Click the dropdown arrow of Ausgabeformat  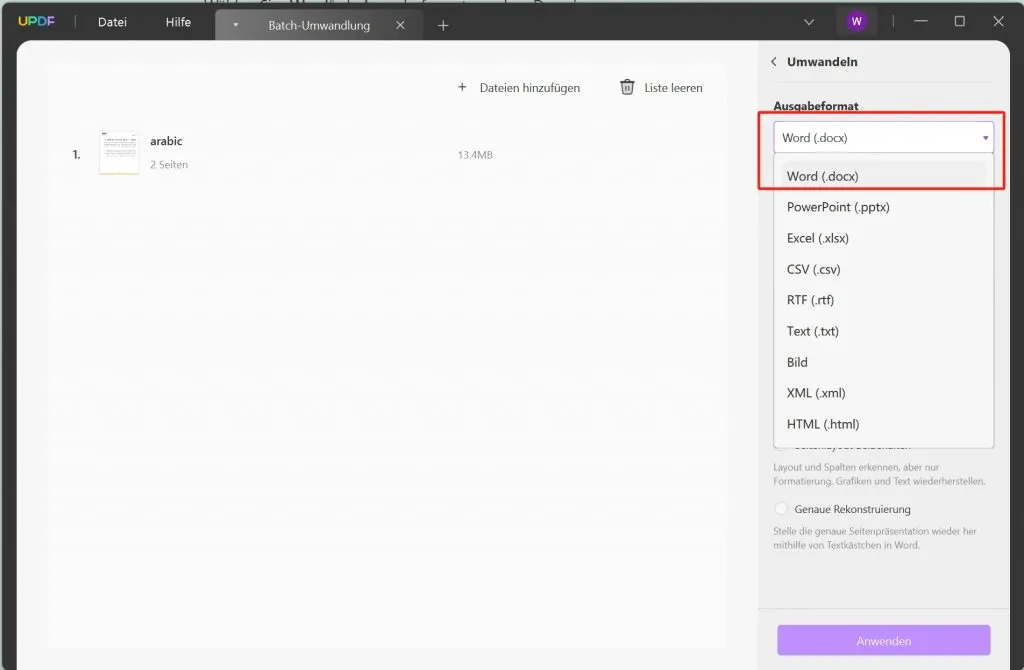click(985, 138)
